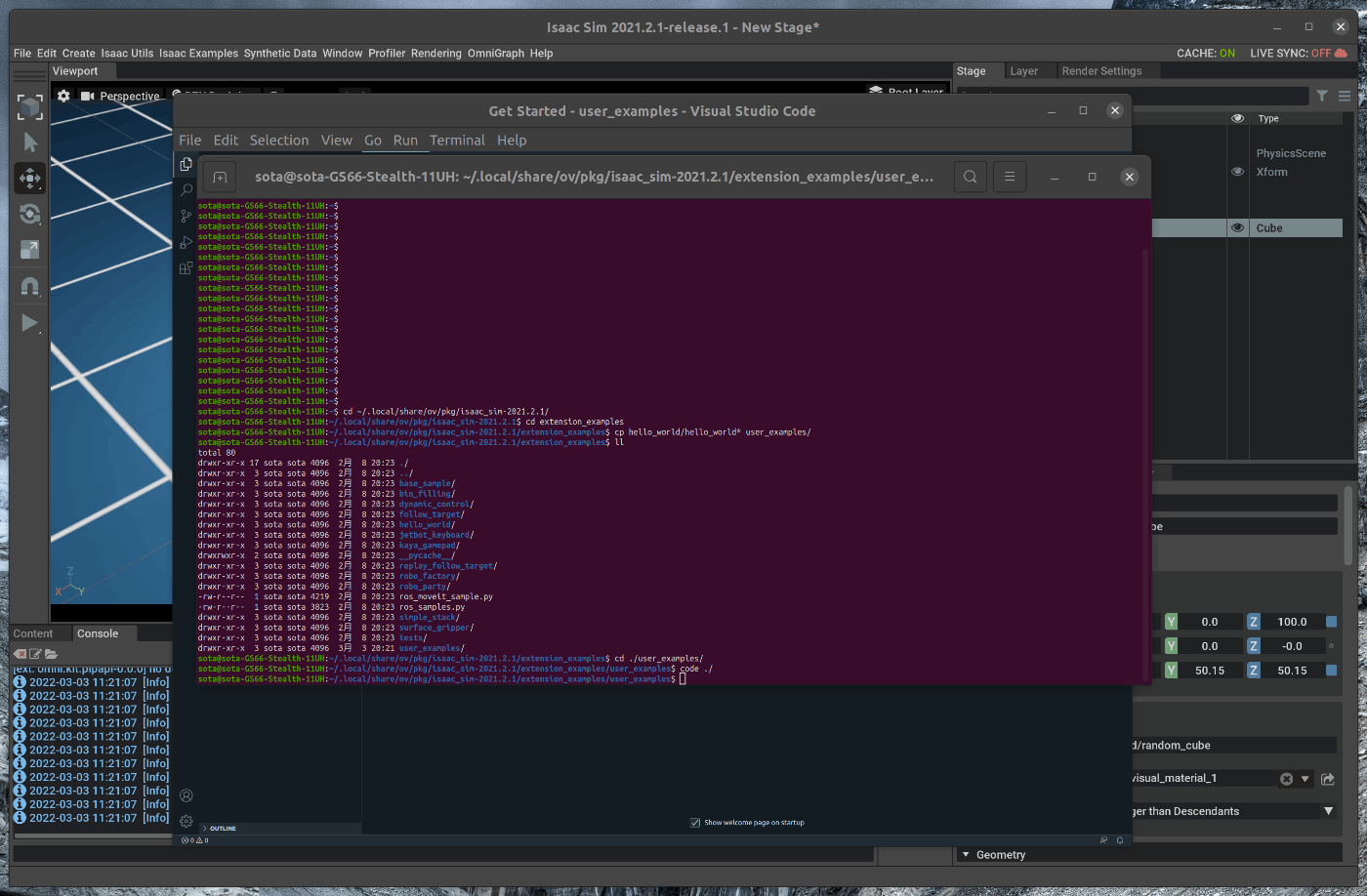Select the Scale tool in Isaac Sim toolbar
1367x896 pixels.
30,250
